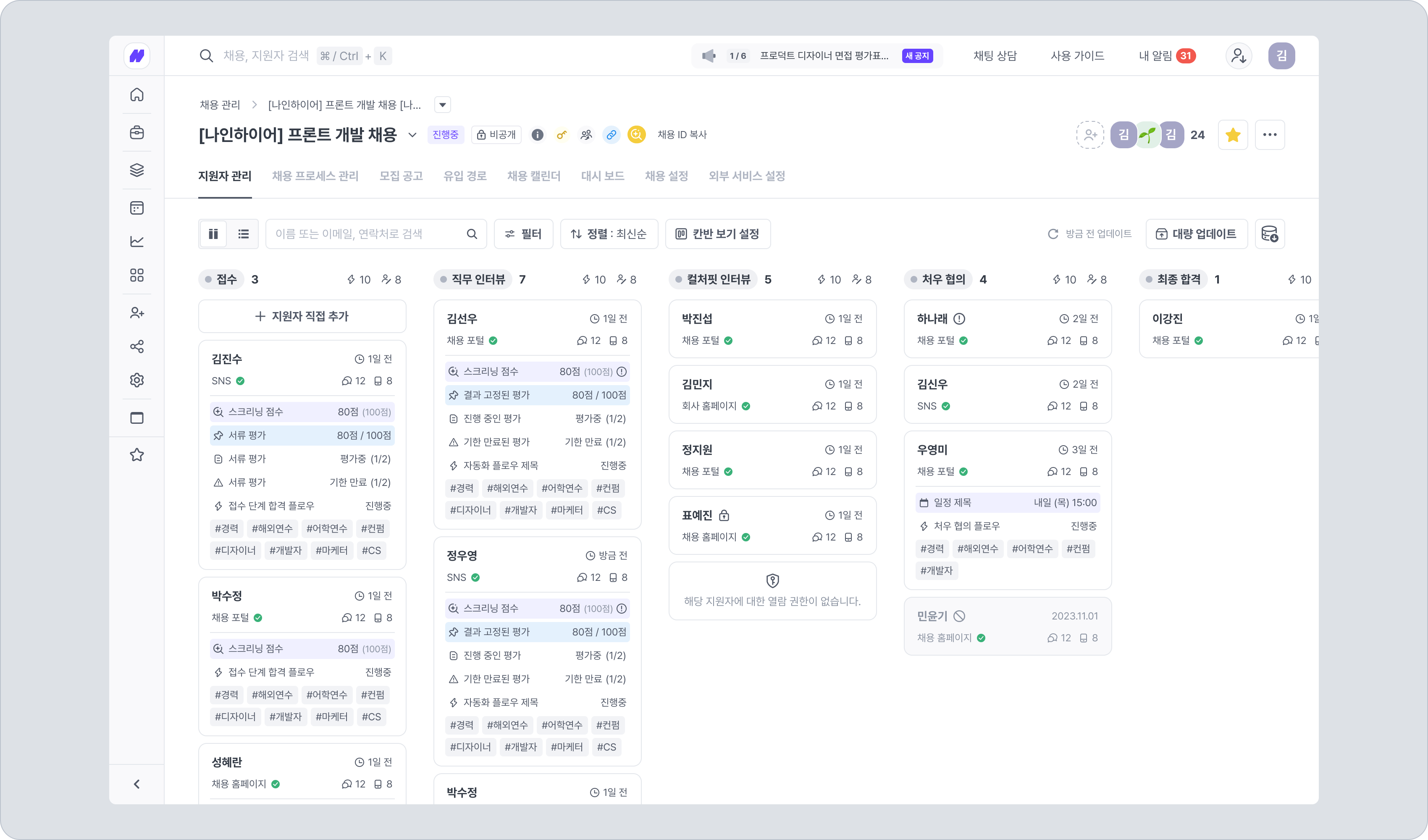Focus the top 채용, 지원자 검색 field
The height and width of the screenshot is (840, 1428).
(x=295, y=55)
